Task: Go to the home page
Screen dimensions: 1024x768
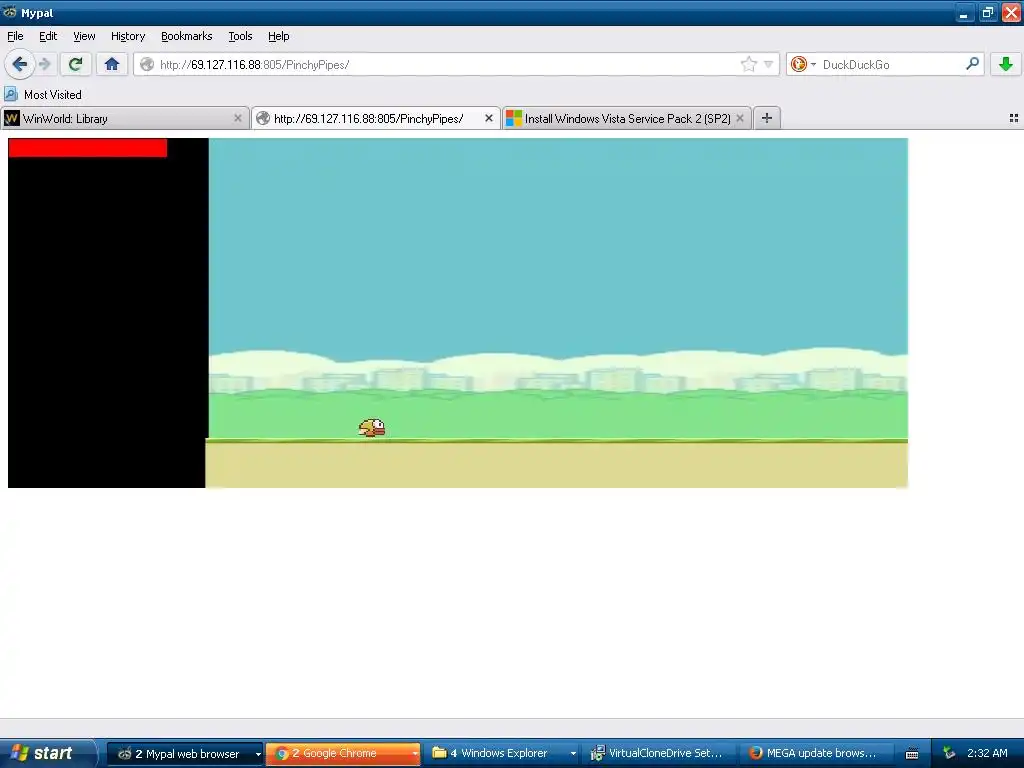Action: click(112, 64)
